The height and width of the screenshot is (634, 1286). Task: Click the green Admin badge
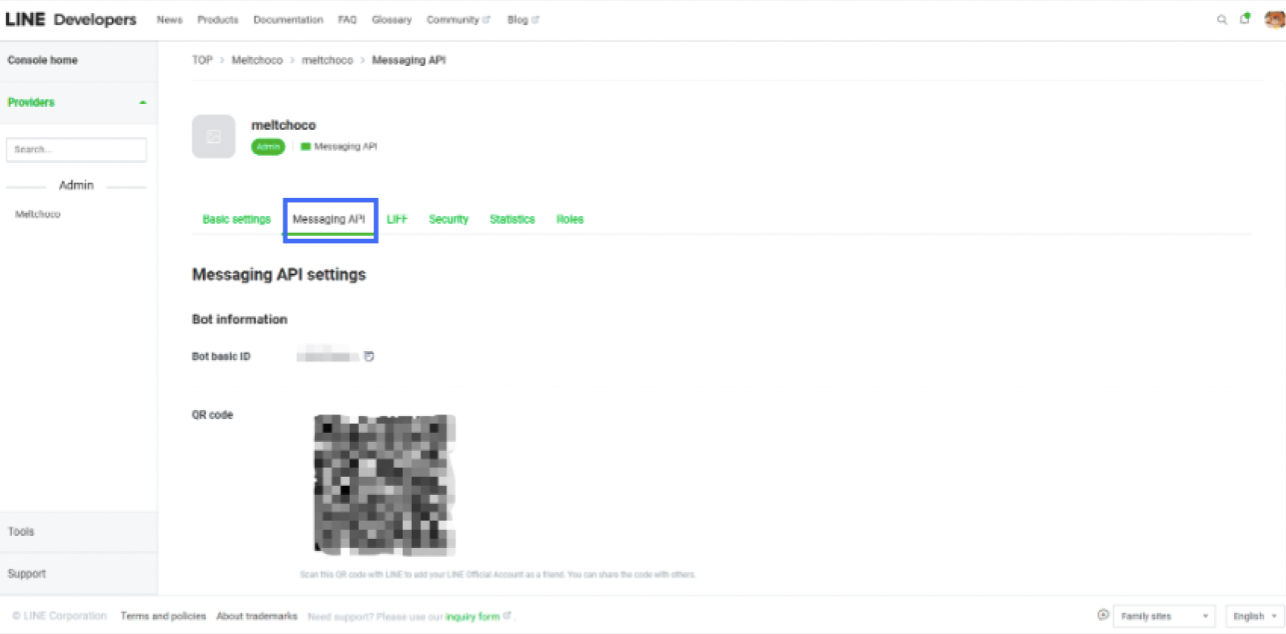pyautogui.click(x=267, y=146)
